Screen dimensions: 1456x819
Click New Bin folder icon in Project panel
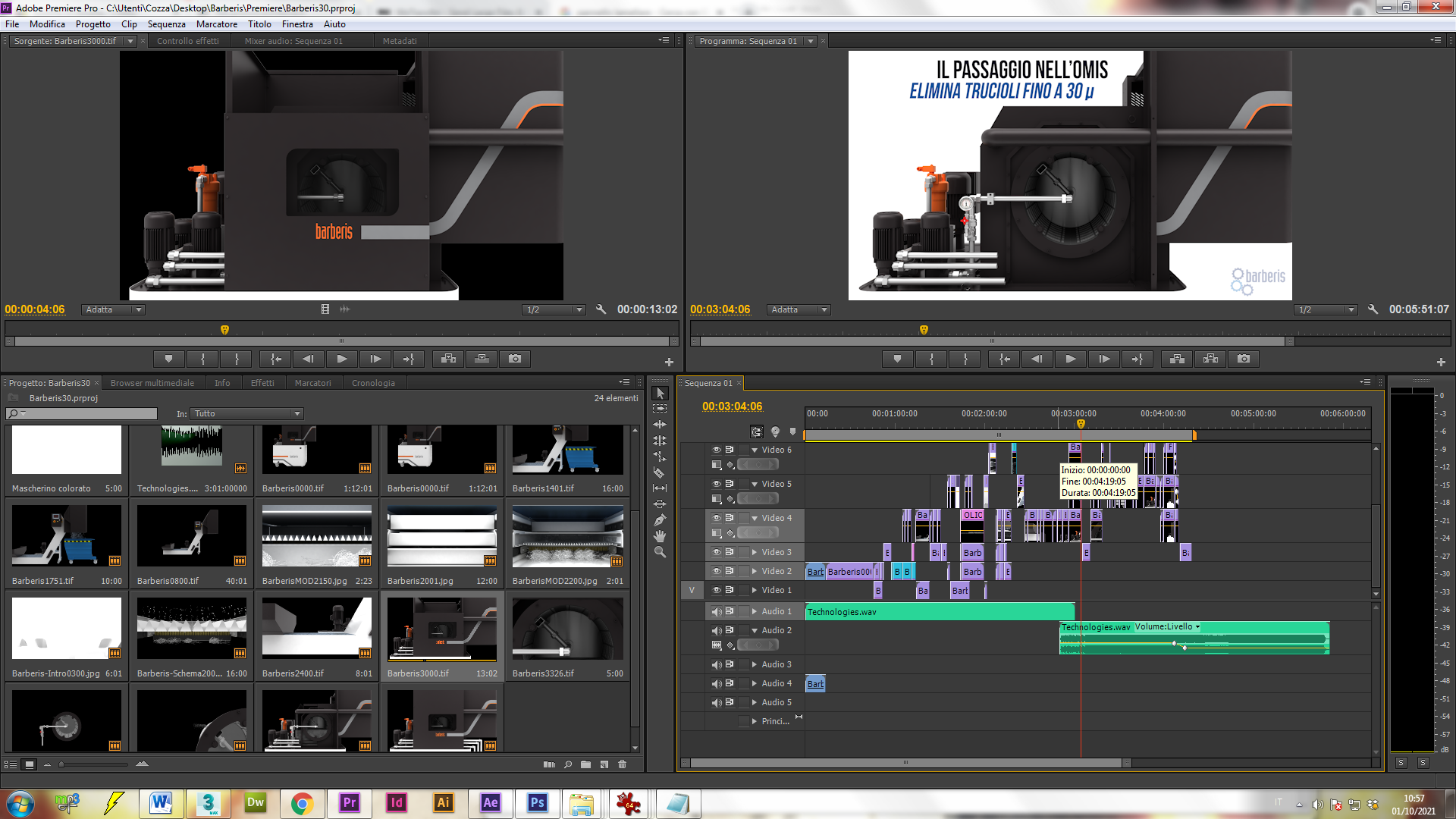click(x=585, y=764)
